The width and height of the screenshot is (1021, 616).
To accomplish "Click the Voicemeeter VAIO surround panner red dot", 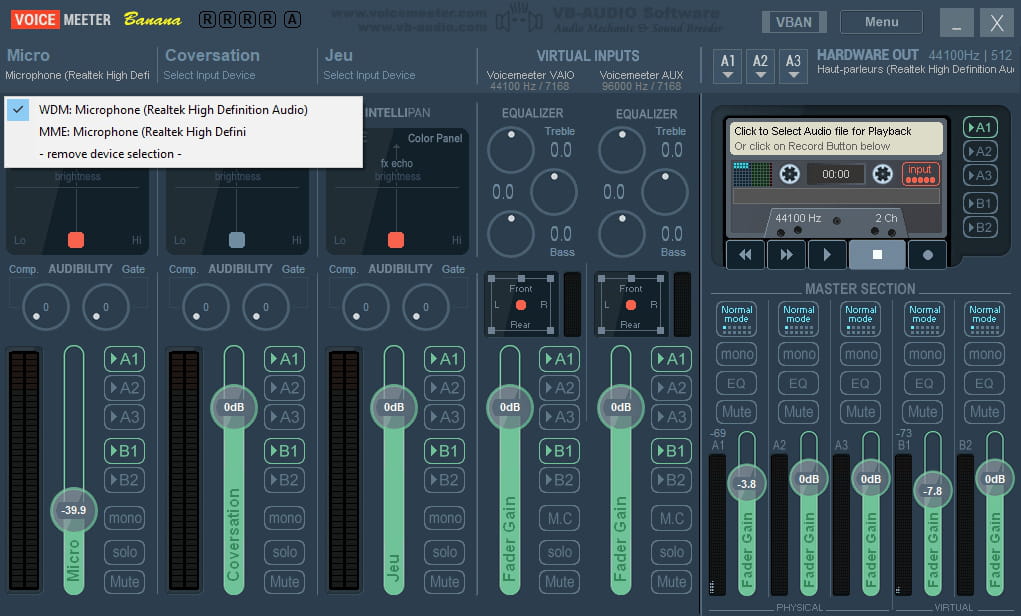I will [521, 305].
